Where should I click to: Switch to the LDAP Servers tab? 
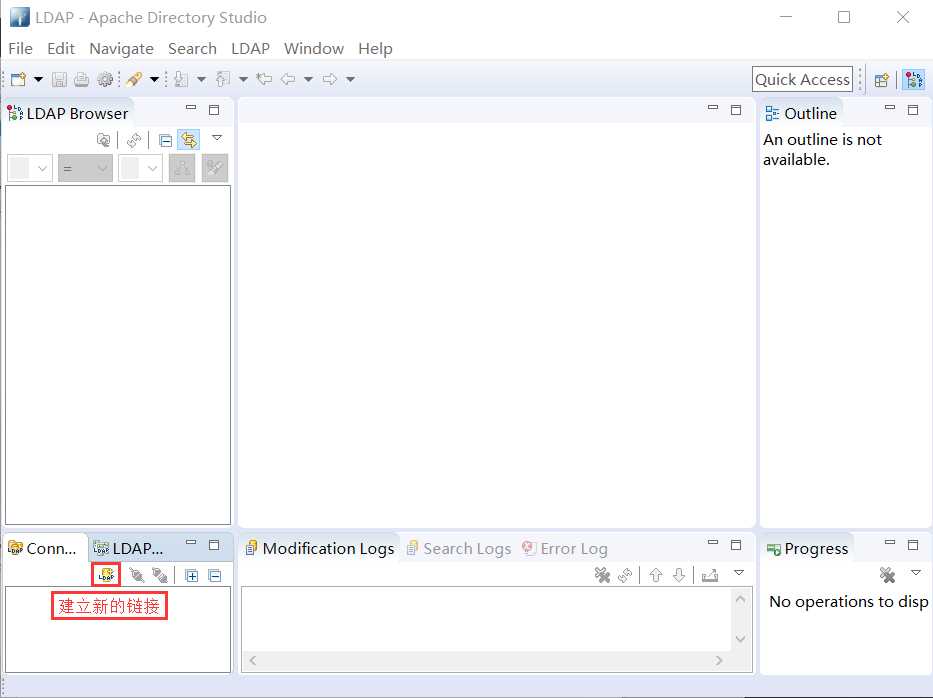pos(129,548)
